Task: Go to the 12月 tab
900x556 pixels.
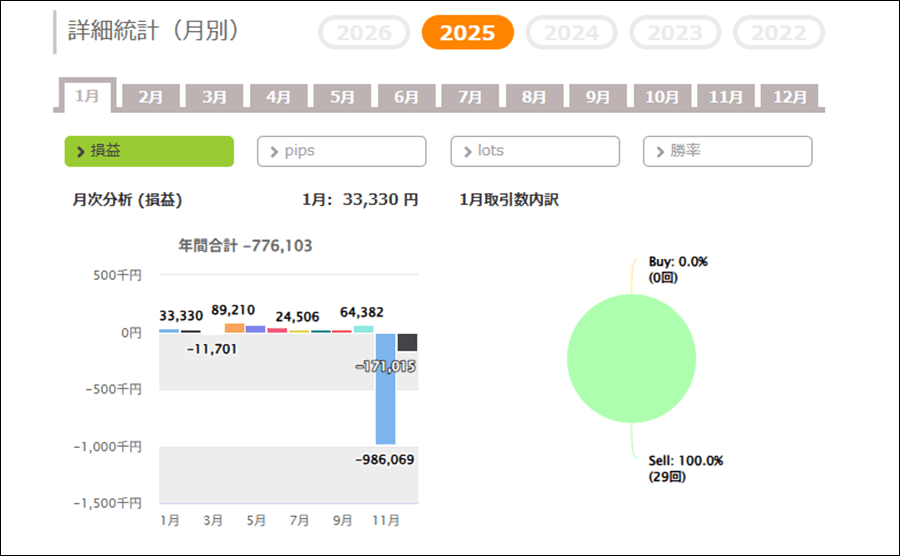Action: coord(790,97)
